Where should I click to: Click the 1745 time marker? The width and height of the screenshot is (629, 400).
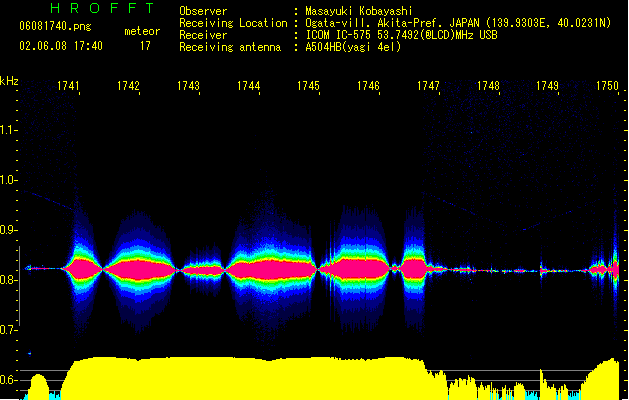click(x=308, y=86)
